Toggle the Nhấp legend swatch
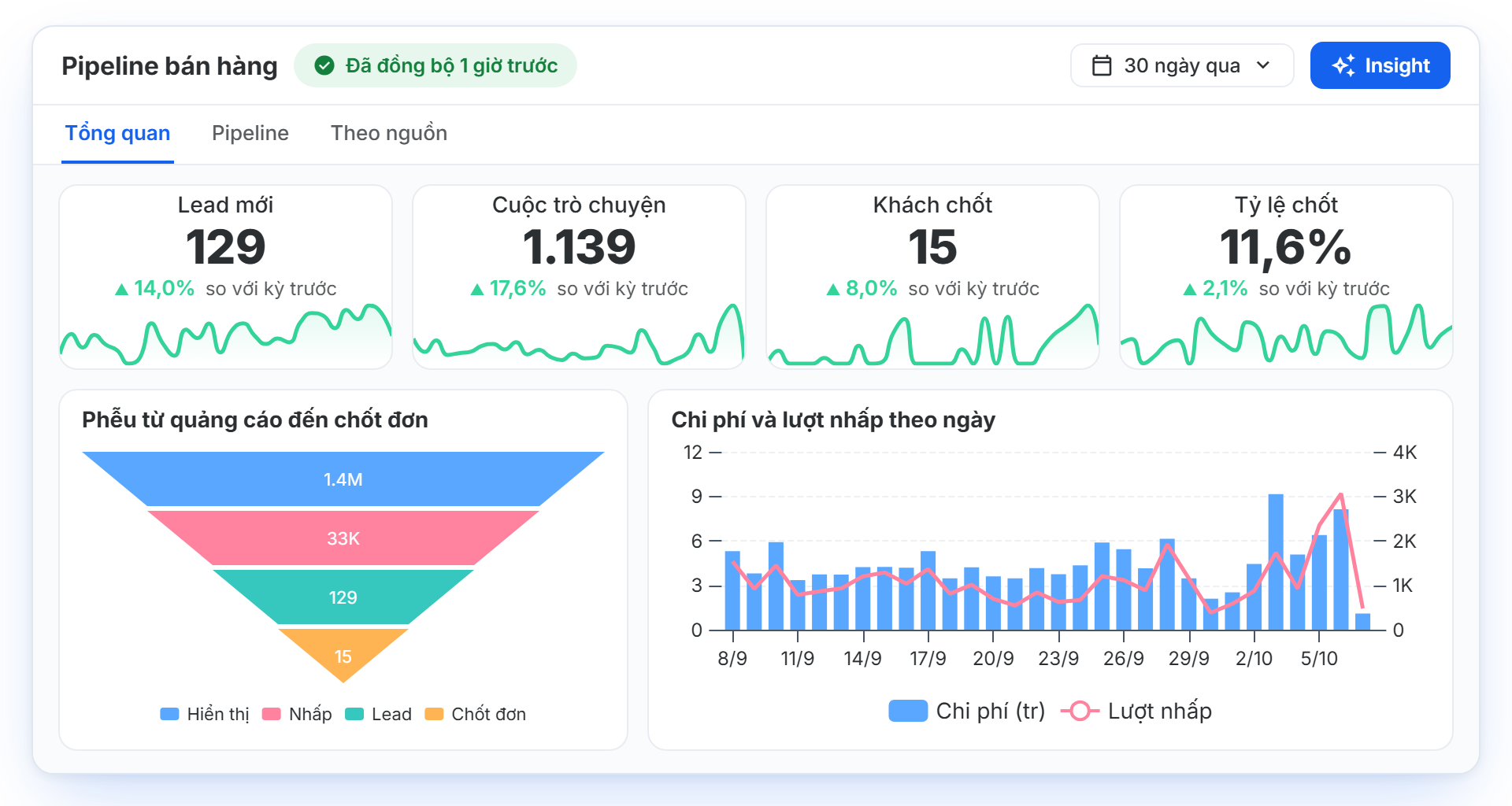 point(271,714)
